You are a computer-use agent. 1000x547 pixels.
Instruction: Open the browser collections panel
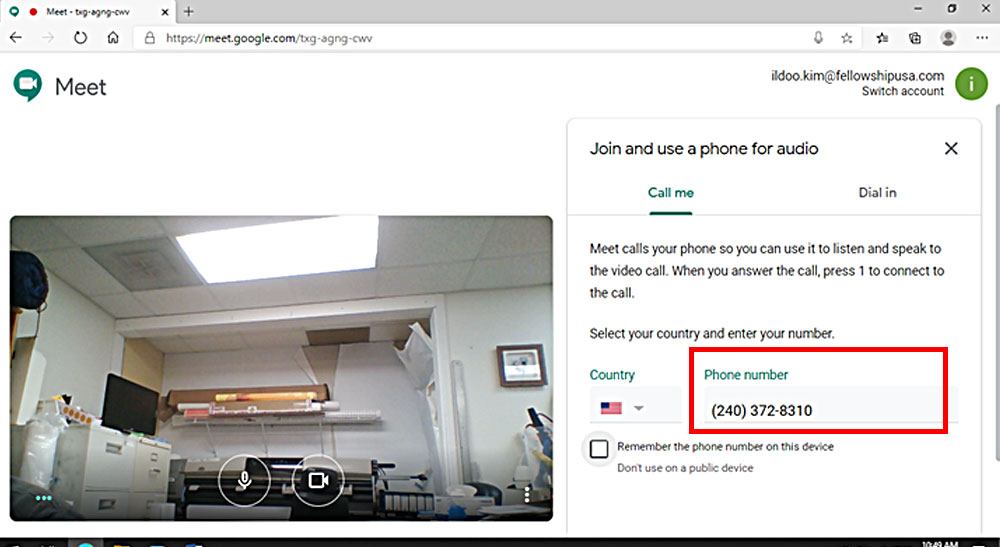click(915, 38)
